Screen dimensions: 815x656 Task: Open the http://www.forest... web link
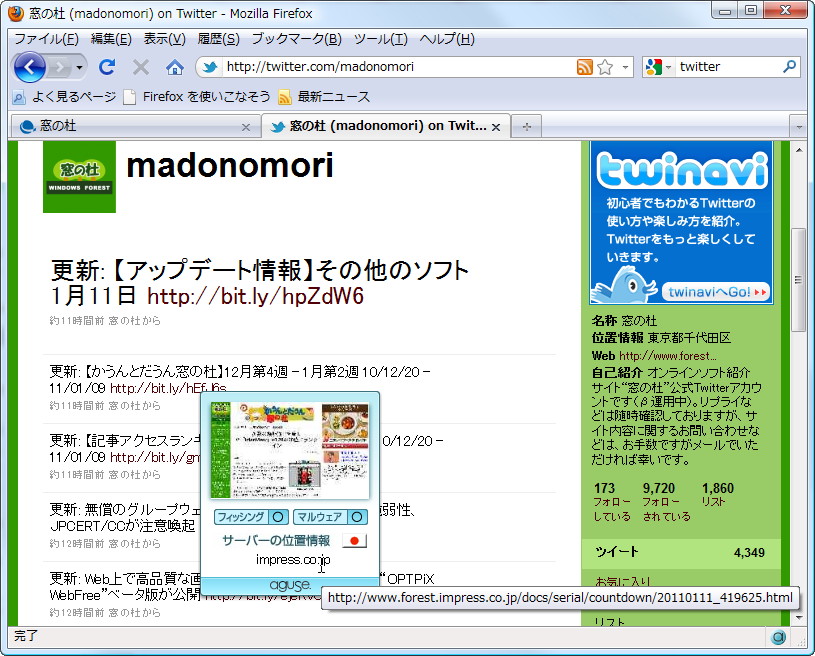click(667, 356)
